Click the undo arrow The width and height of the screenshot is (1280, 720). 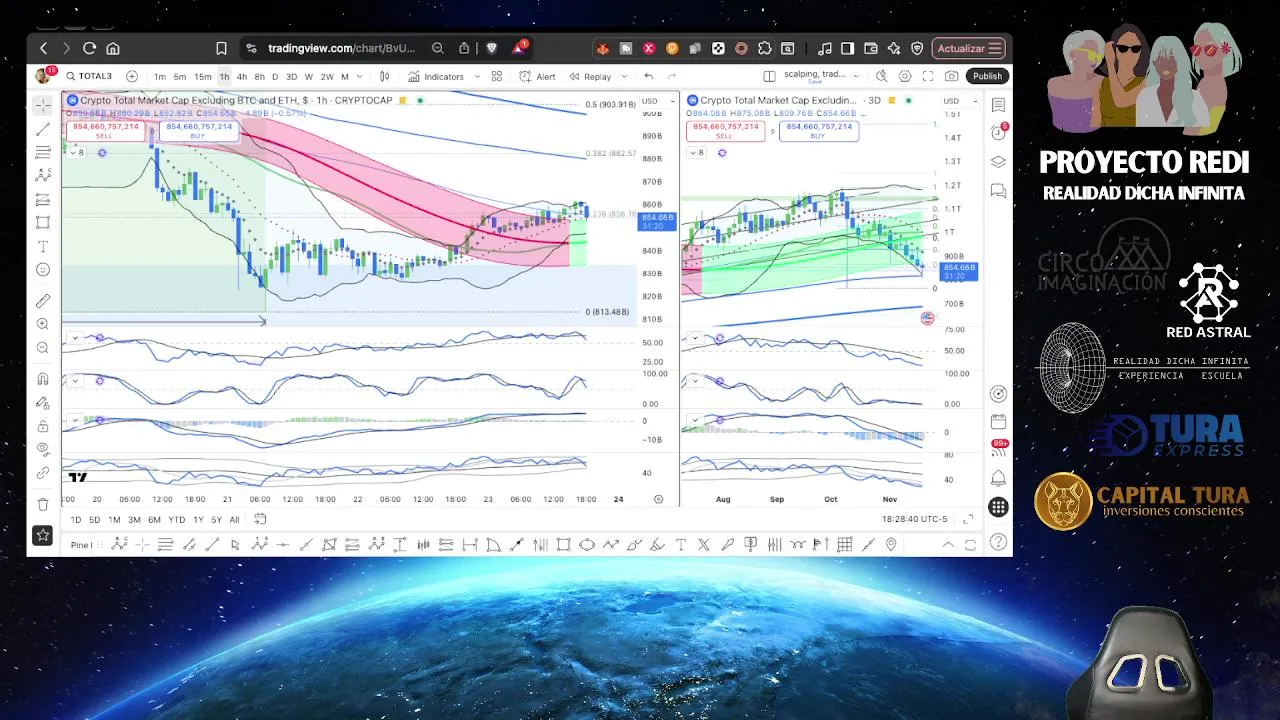649,76
